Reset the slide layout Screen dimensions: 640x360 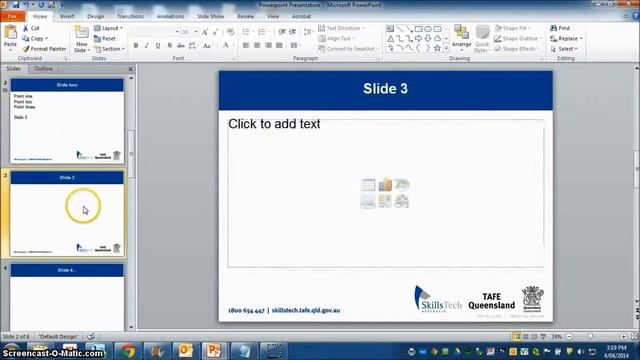point(105,38)
